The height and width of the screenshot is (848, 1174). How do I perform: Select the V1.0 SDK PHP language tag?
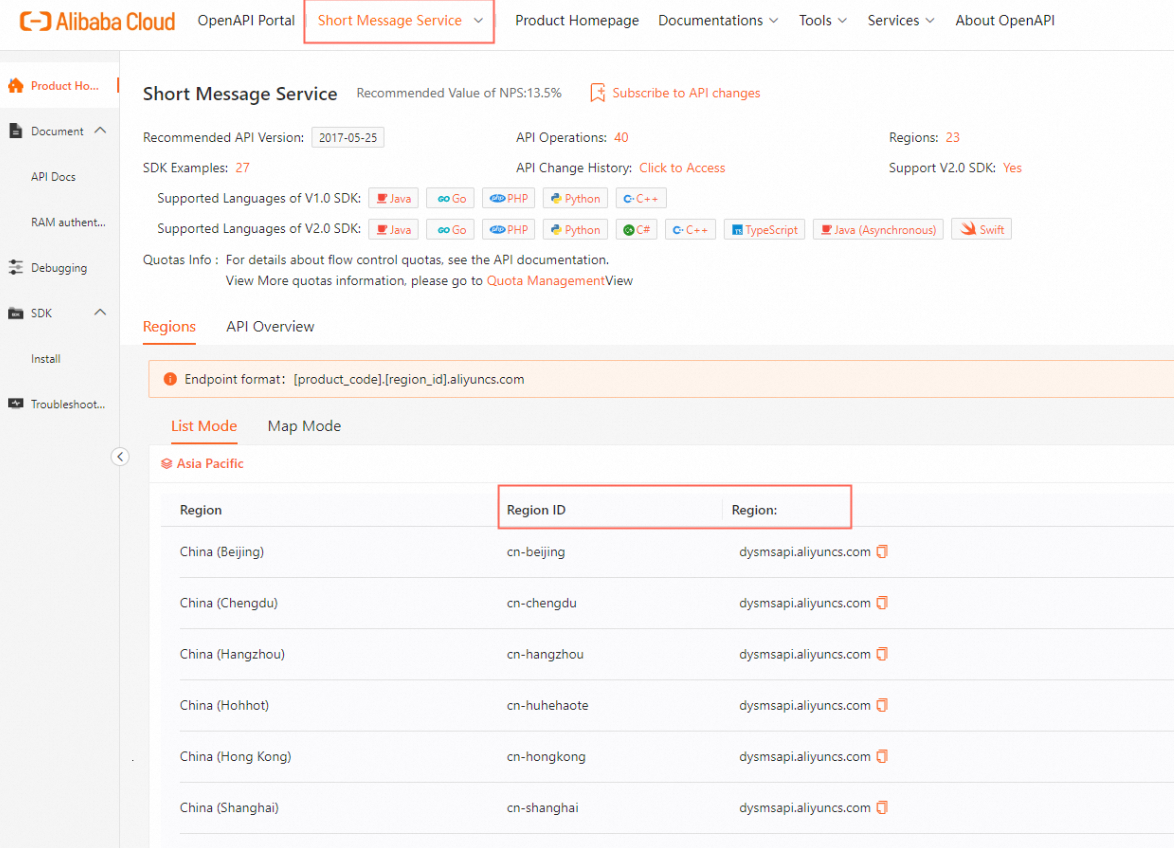(508, 198)
